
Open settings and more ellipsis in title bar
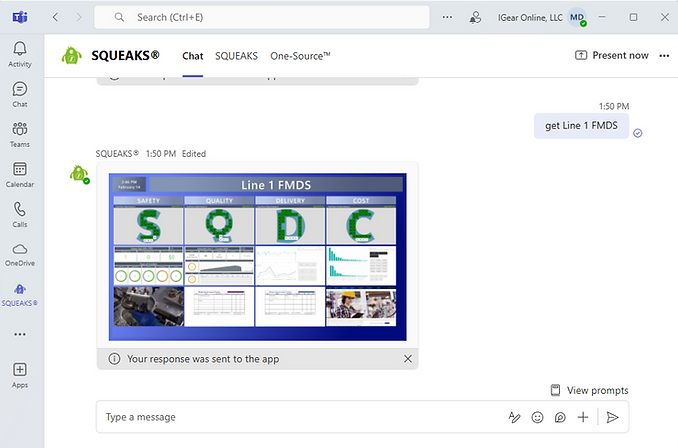447,17
